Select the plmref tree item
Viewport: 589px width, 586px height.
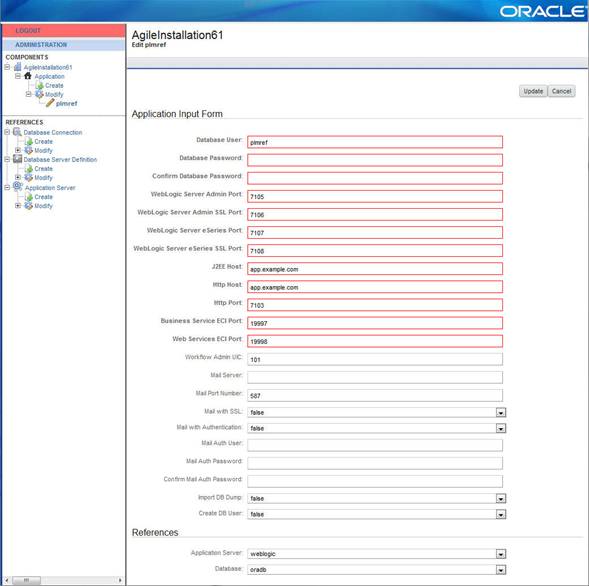coord(66,103)
